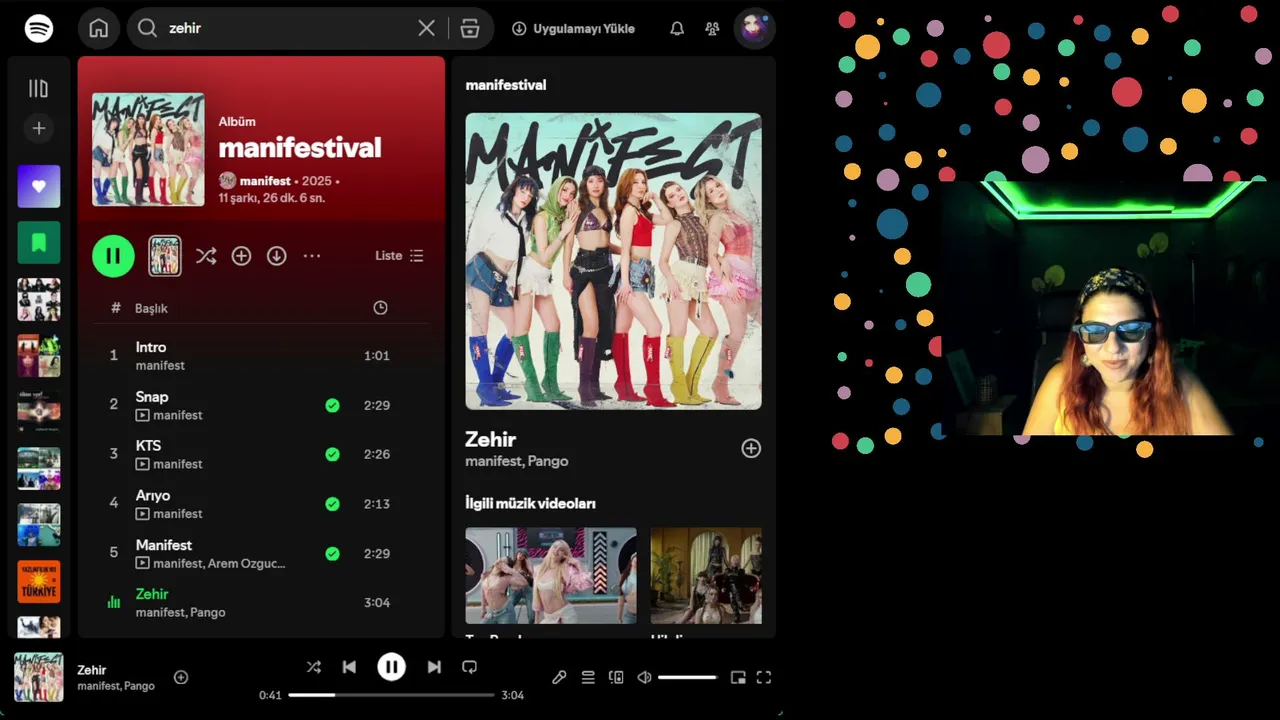Open the Liked Songs heart tile
The width and height of the screenshot is (1280, 720).
pos(39,186)
